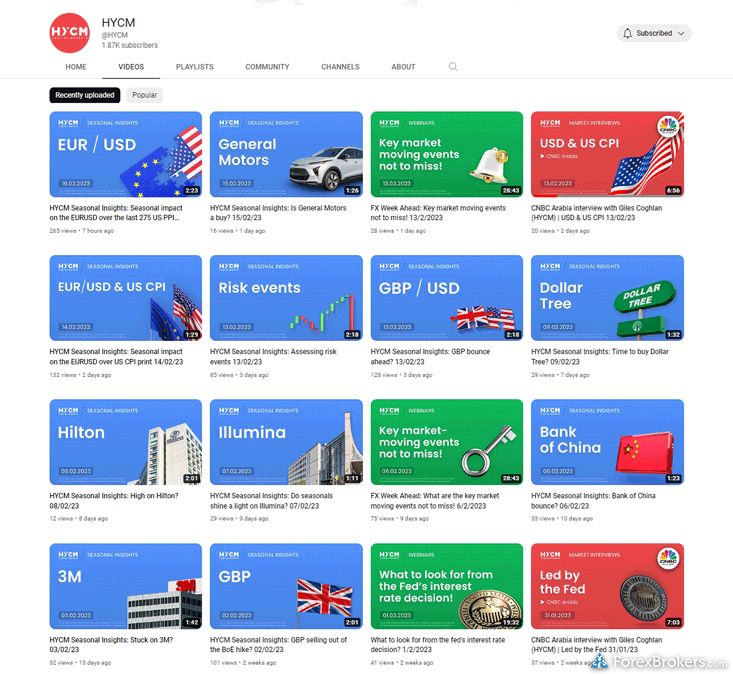Click '132 views • 2 days ago' text
This screenshot has width=733, height=674.
point(80,375)
